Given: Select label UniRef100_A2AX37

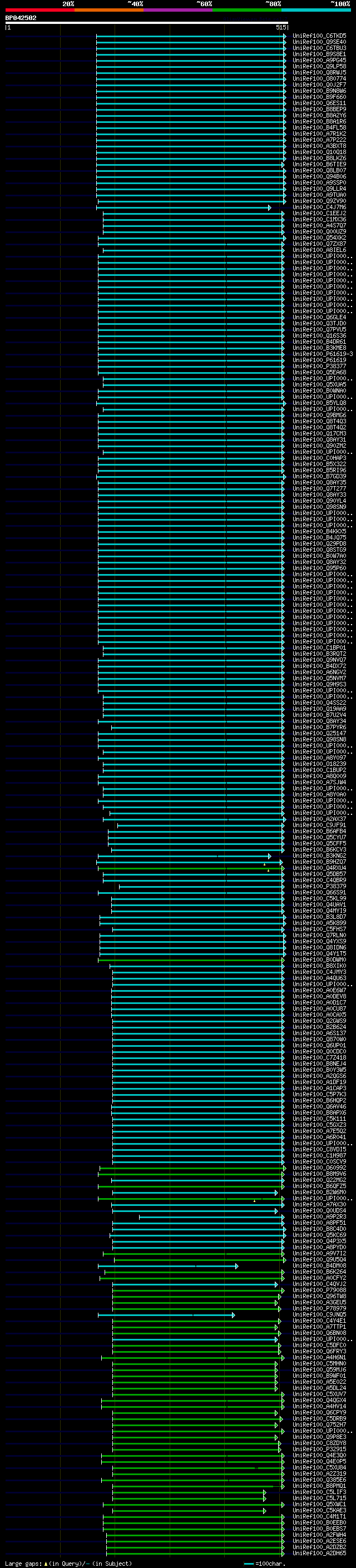Looking at the screenshot, I should [319, 819].
